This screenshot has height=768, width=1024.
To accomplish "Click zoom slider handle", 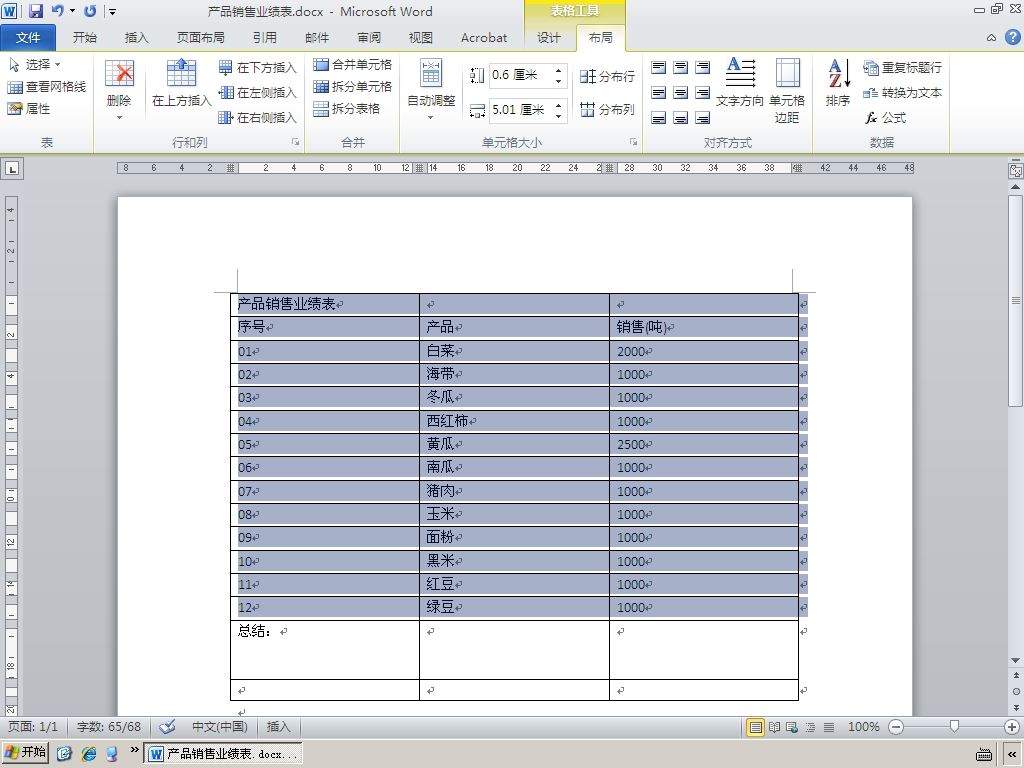I will point(954,726).
